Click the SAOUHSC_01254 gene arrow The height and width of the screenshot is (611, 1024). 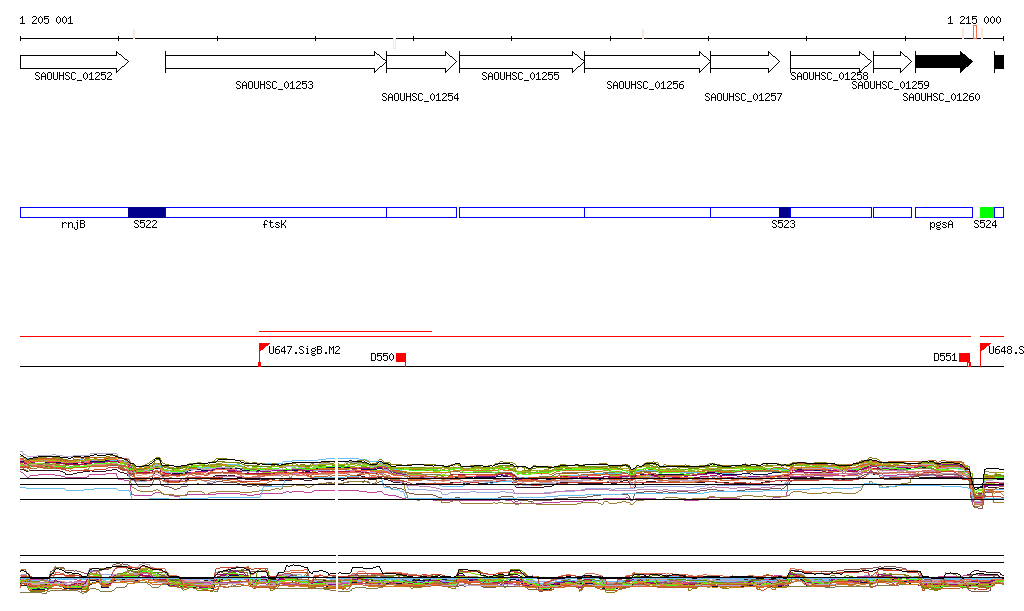point(421,62)
